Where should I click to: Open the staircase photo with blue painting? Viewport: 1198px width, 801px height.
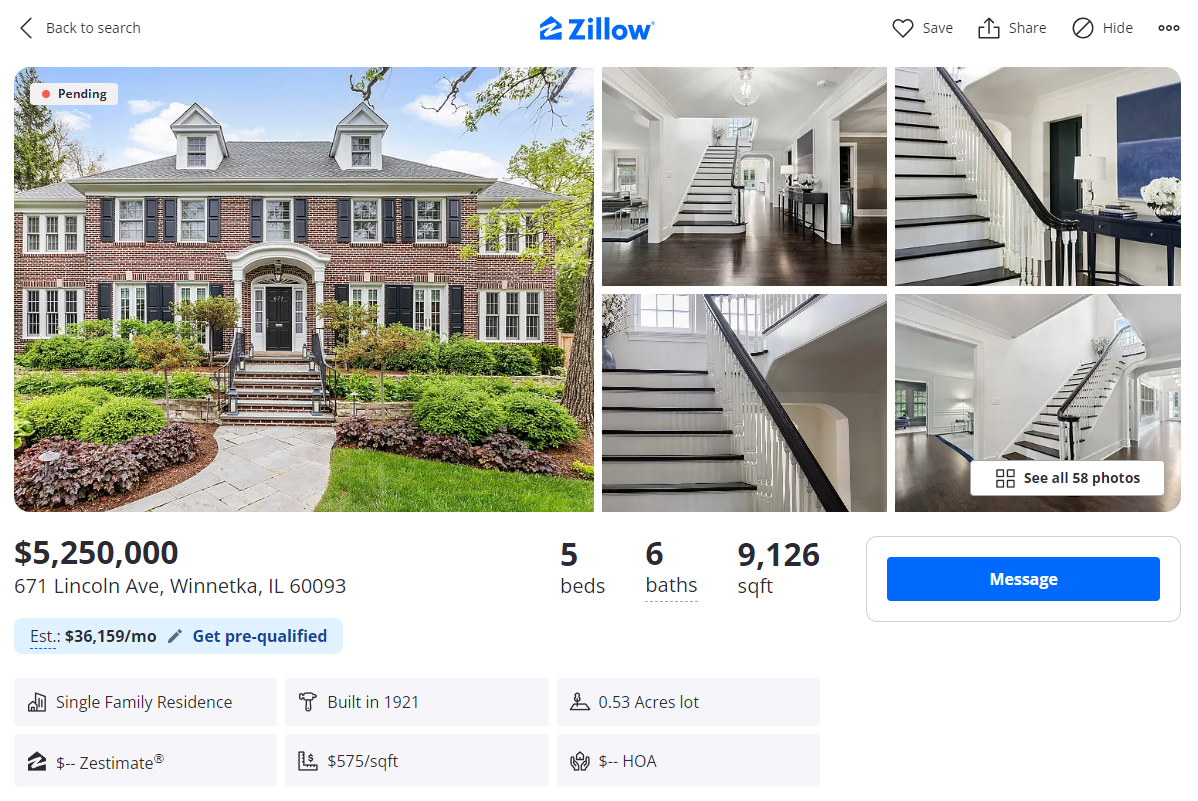tap(1038, 177)
